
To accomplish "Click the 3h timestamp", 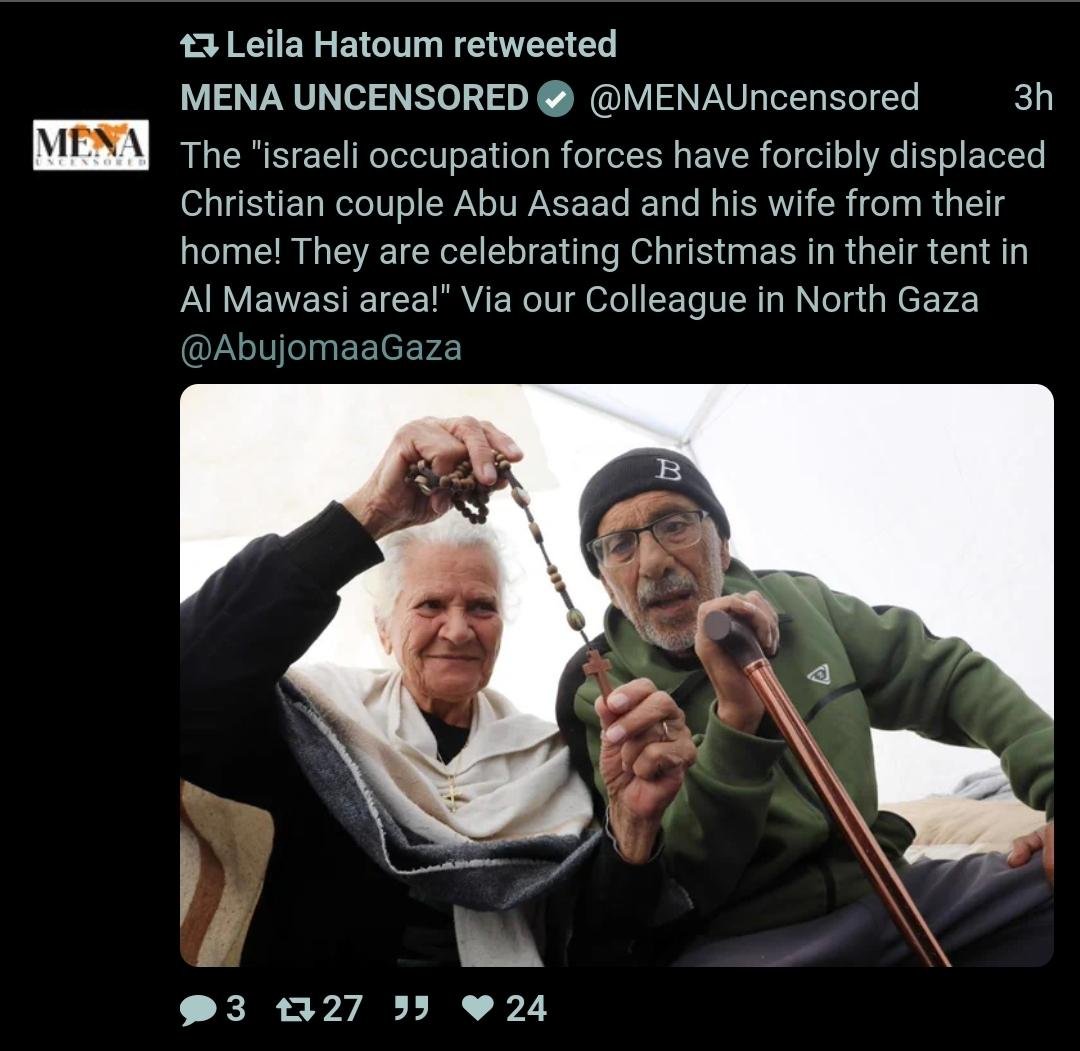I will pyautogui.click(x=1033, y=98).
